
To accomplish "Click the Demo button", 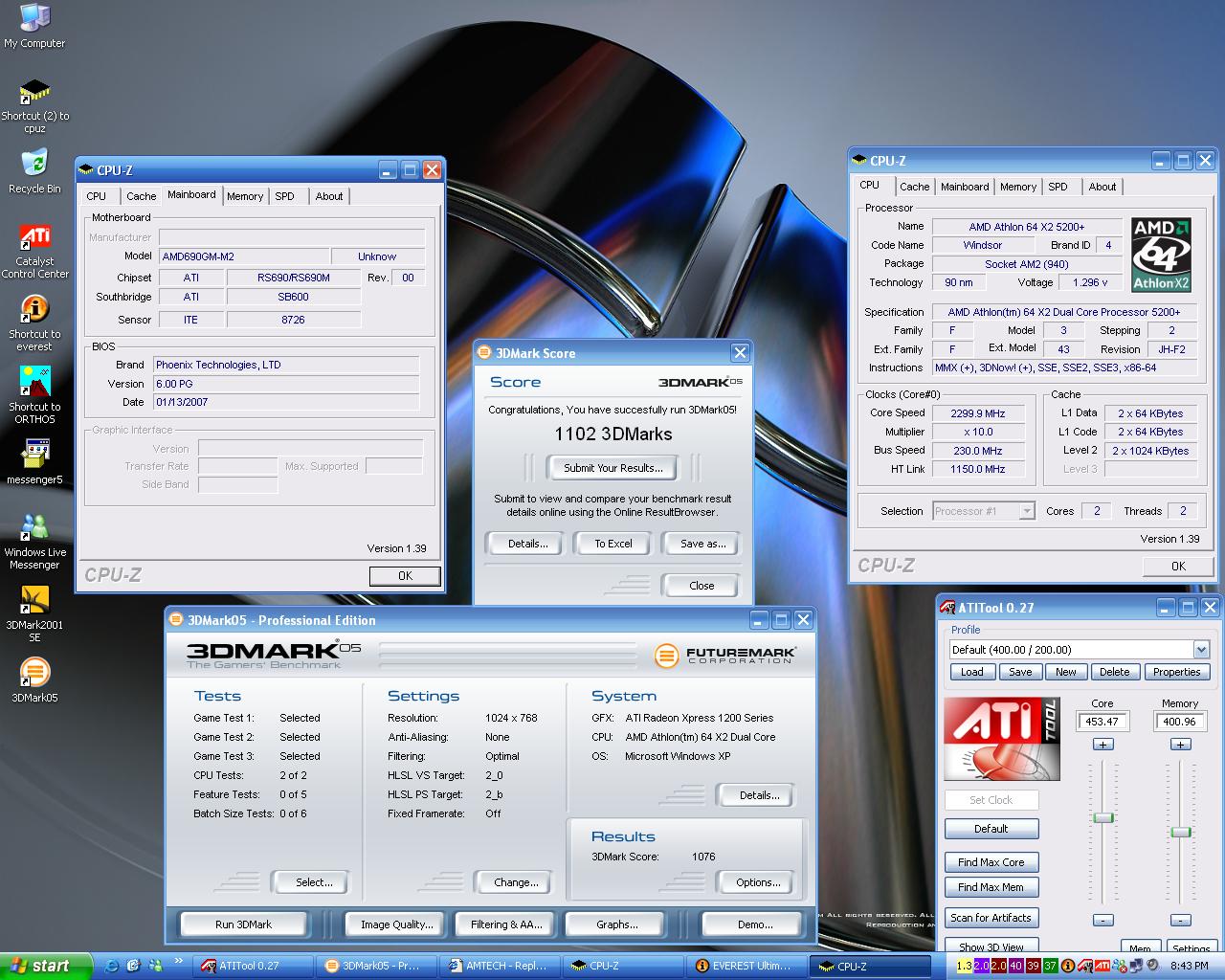I will coord(755,924).
